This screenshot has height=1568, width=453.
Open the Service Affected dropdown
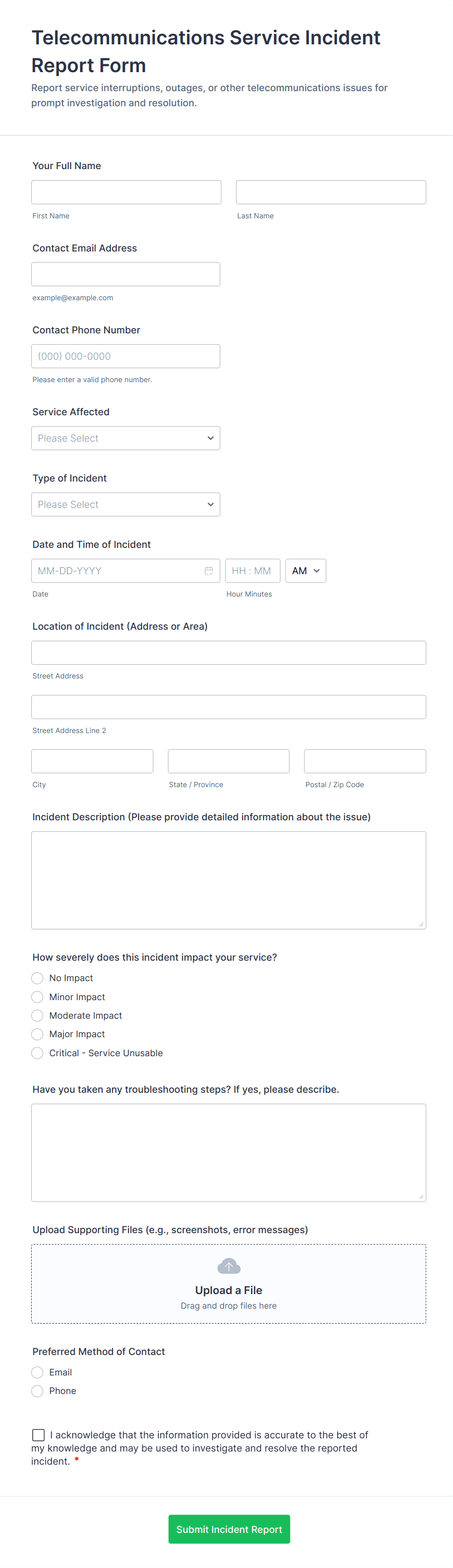[x=125, y=438]
